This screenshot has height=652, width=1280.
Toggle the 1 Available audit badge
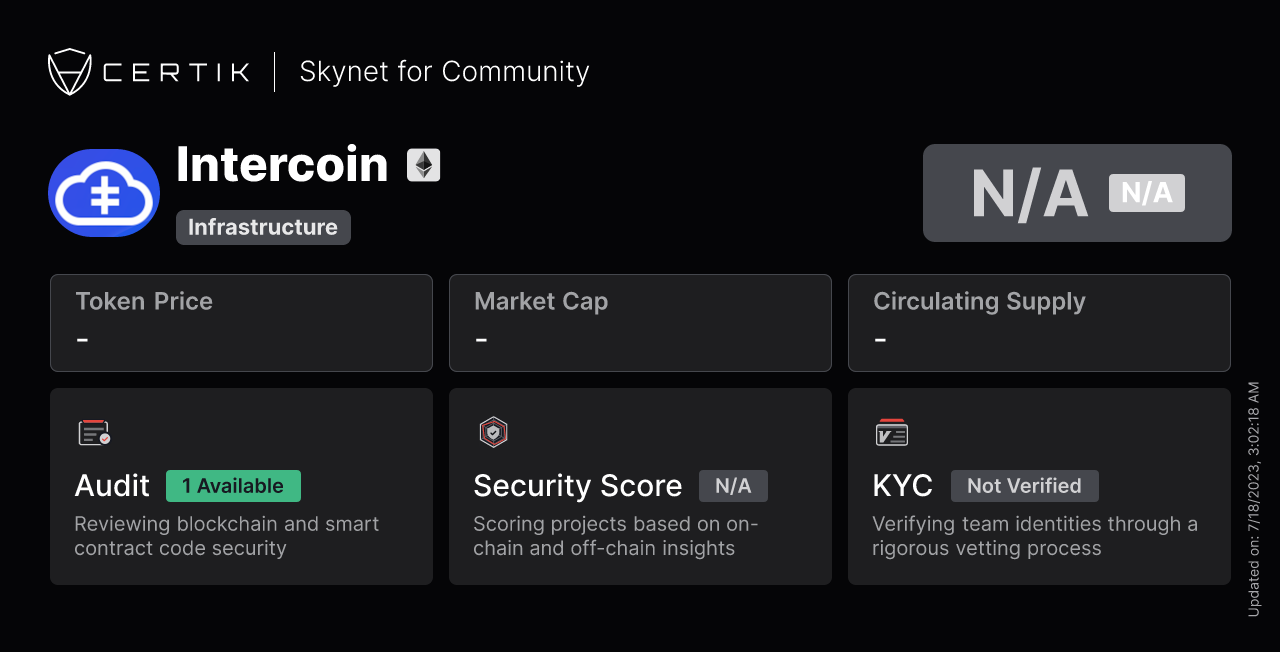(x=233, y=486)
